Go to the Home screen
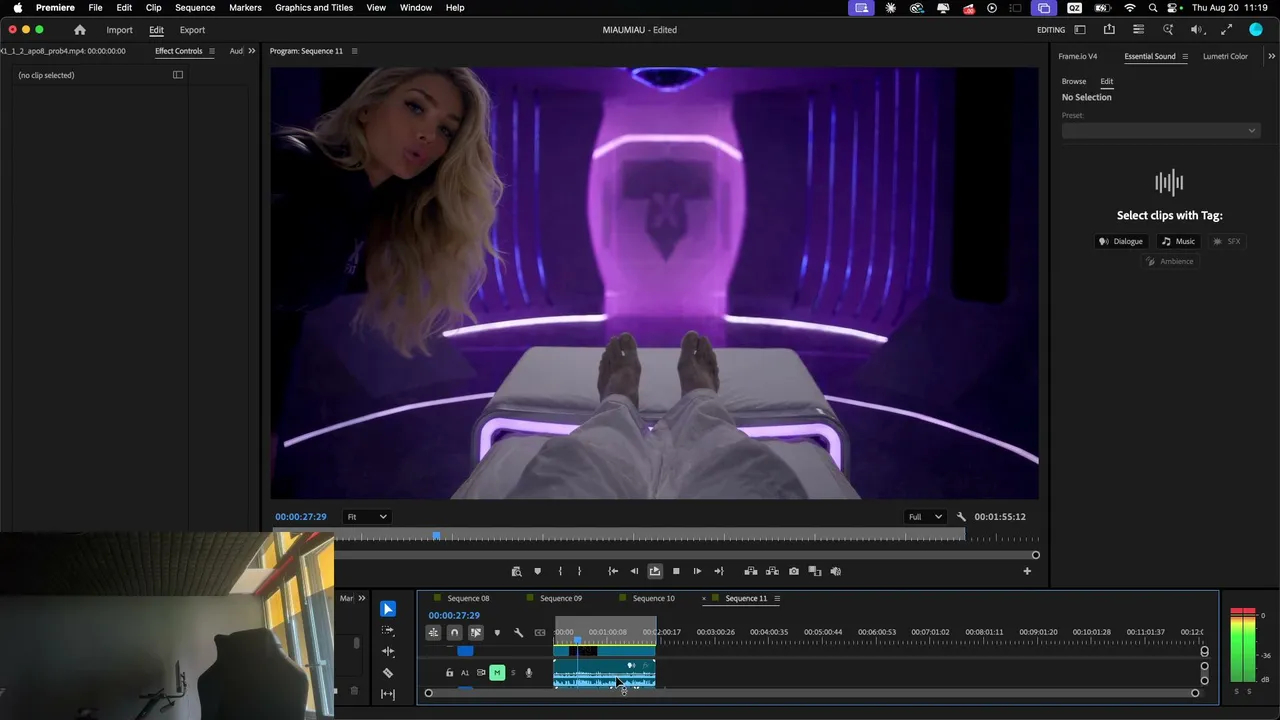This screenshot has height=720, width=1280. pyautogui.click(x=80, y=30)
